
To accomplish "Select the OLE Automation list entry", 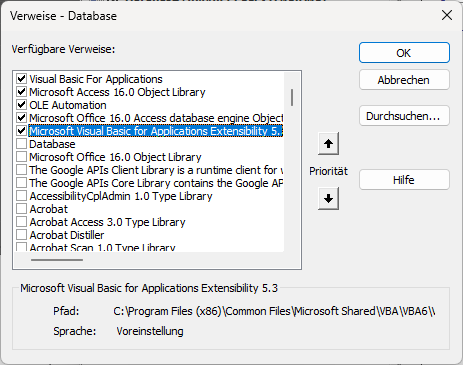I will pos(68,105).
